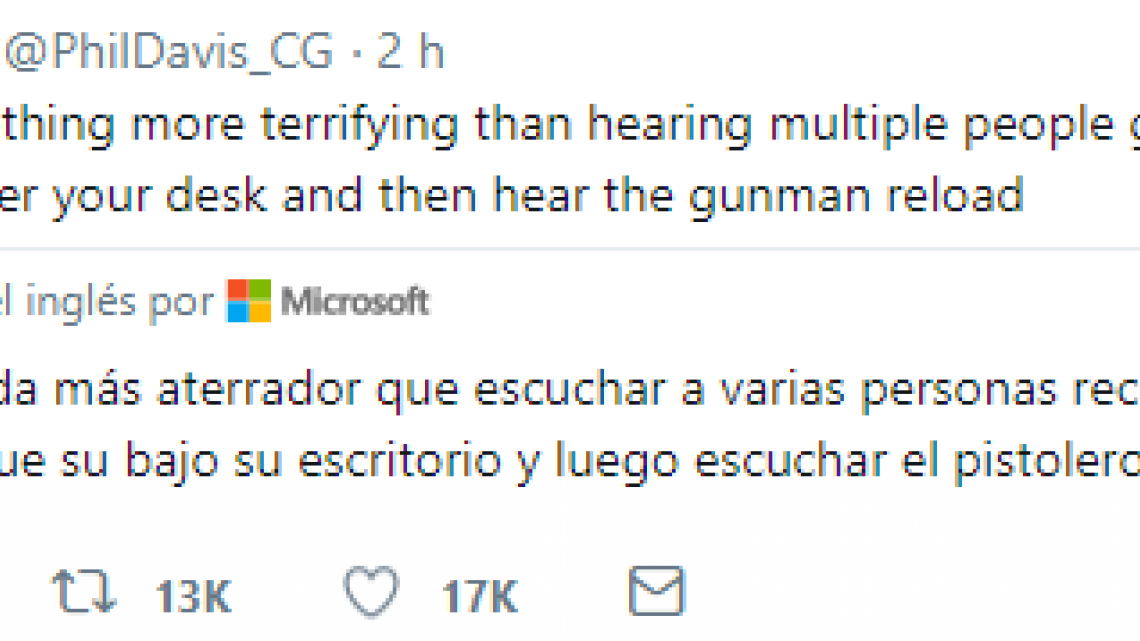Click the Microsoft logo next to the translation
1140x641 pixels.
pos(247,301)
